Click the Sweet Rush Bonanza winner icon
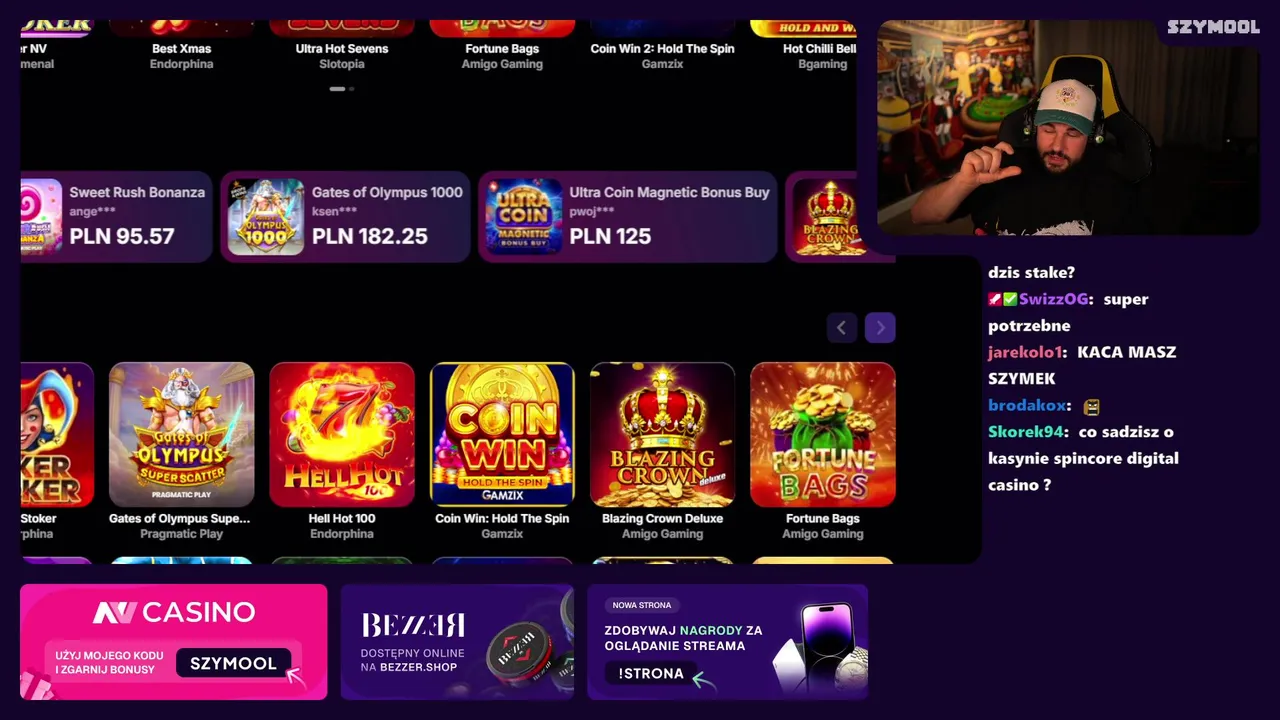The width and height of the screenshot is (1280, 720). click(x=41, y=217)
